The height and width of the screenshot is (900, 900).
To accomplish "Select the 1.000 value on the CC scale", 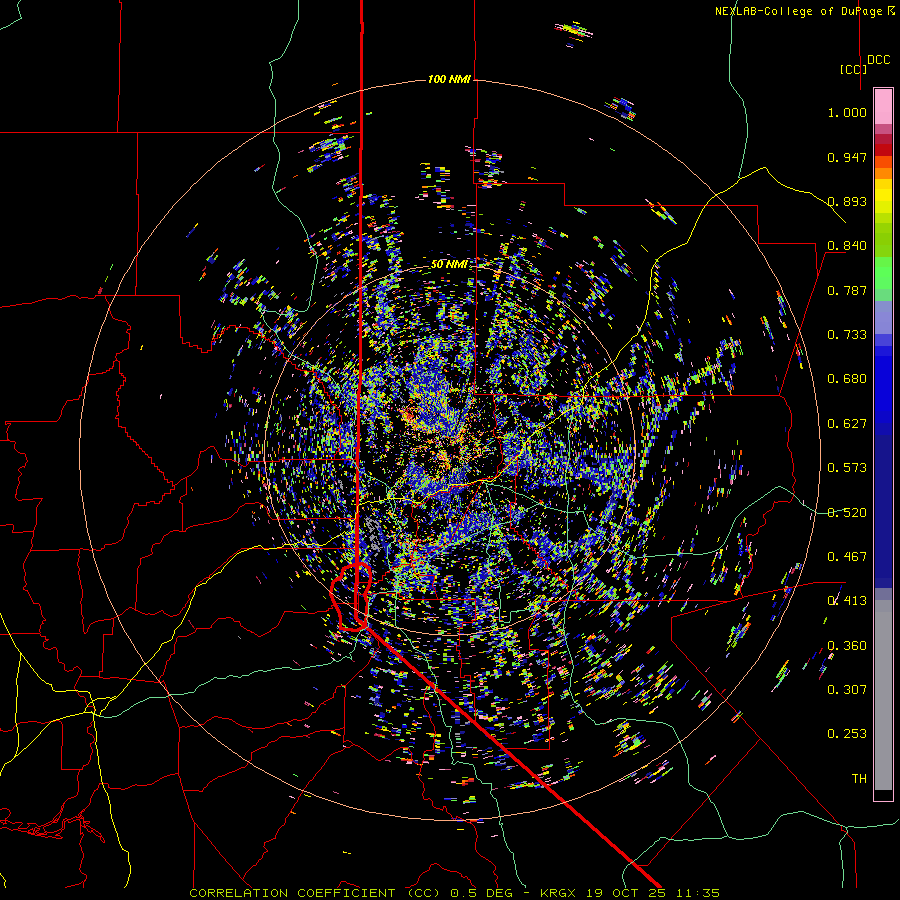I will (847, 112).
